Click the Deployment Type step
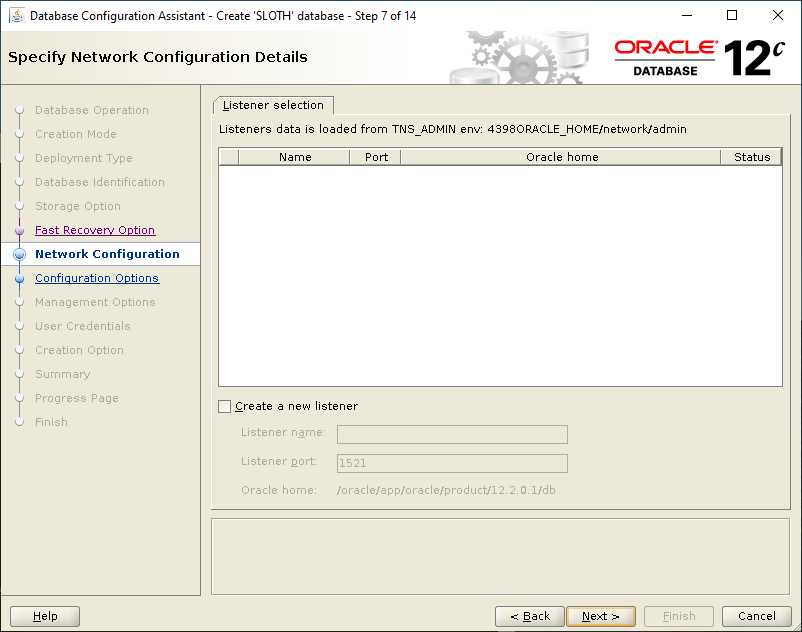This screenshot has height=632, width=802. (x=83, y=158)
